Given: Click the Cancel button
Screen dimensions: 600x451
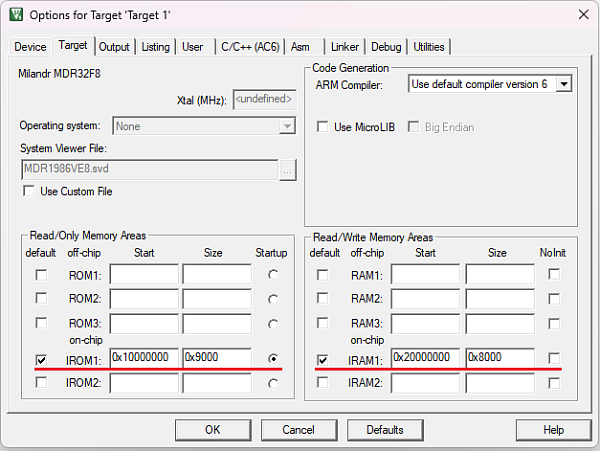Looking at the screenshot, I should (x=298, y=429).
